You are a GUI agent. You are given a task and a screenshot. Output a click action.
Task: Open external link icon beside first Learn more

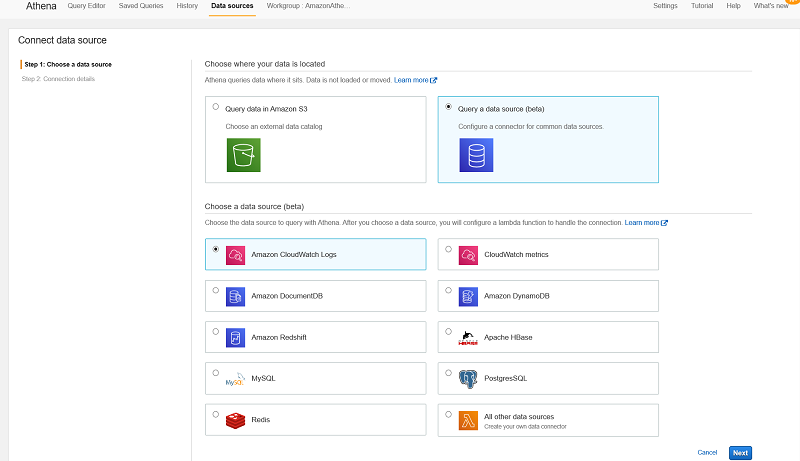(433, 80)
